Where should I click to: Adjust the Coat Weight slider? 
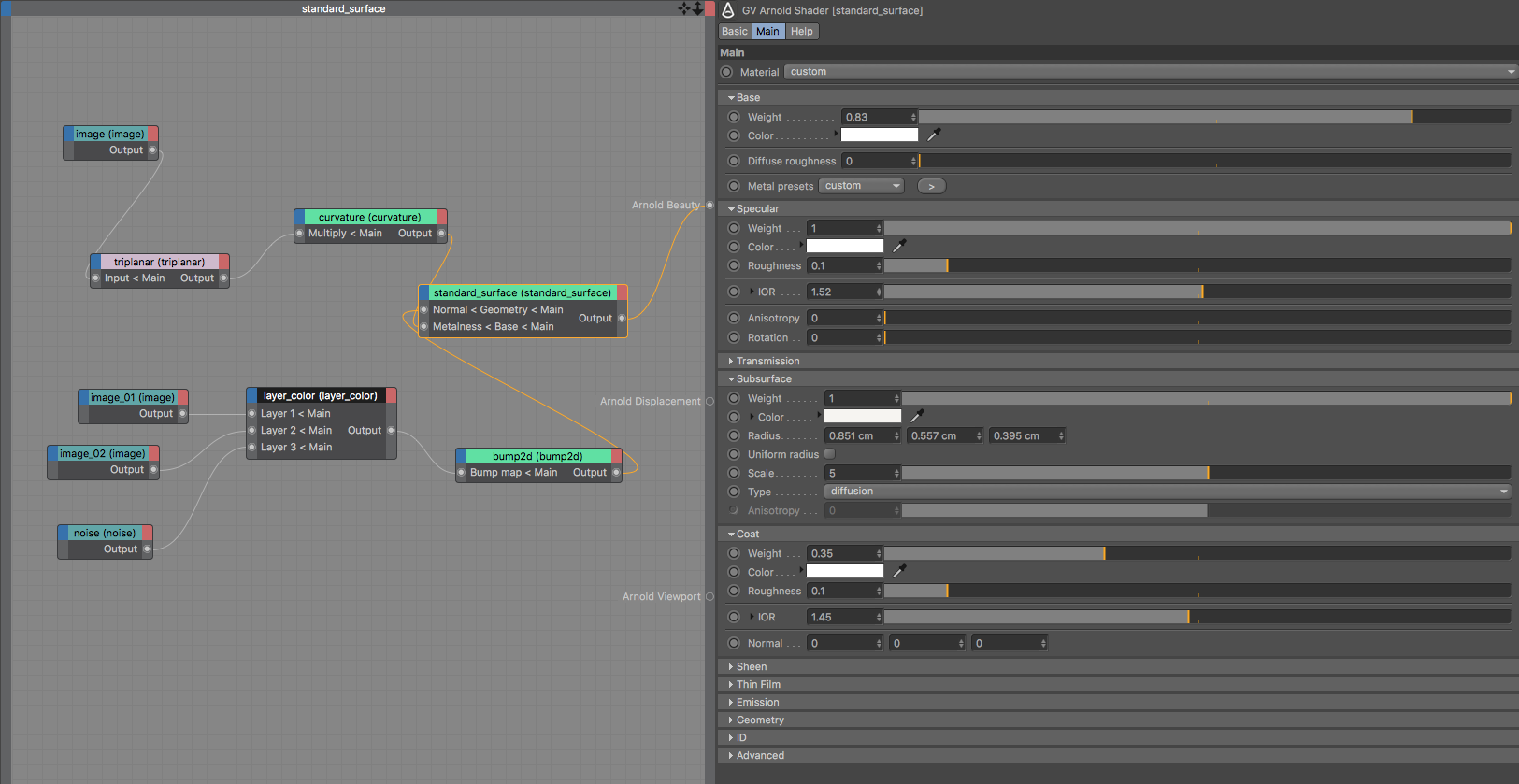tap(1197, 553)
